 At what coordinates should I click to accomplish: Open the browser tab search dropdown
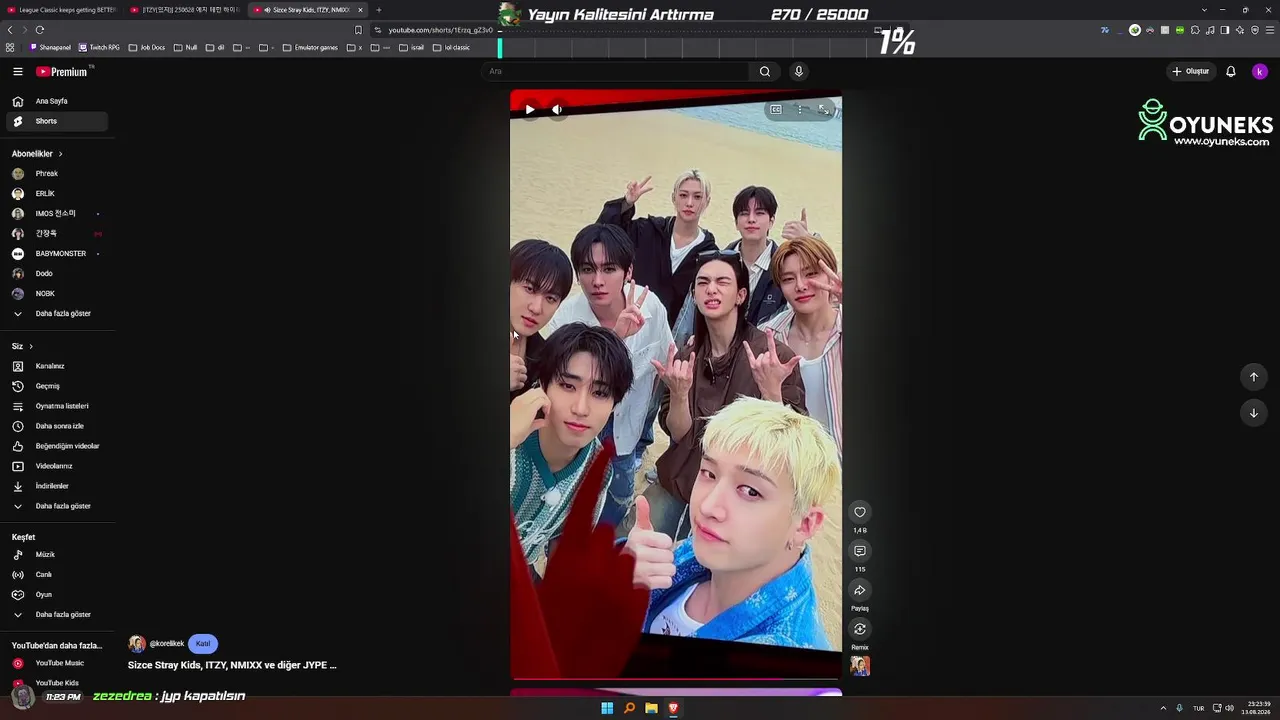1204,10
